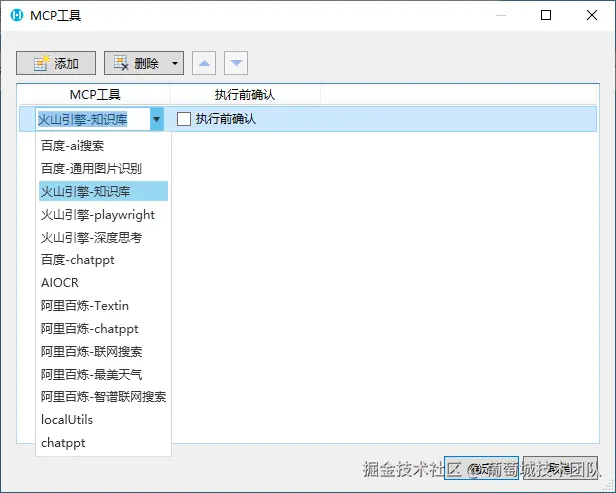Open the 删除 button's dropdown arrow
Viewport: 616px width, 493px height.
pos(175,63)
